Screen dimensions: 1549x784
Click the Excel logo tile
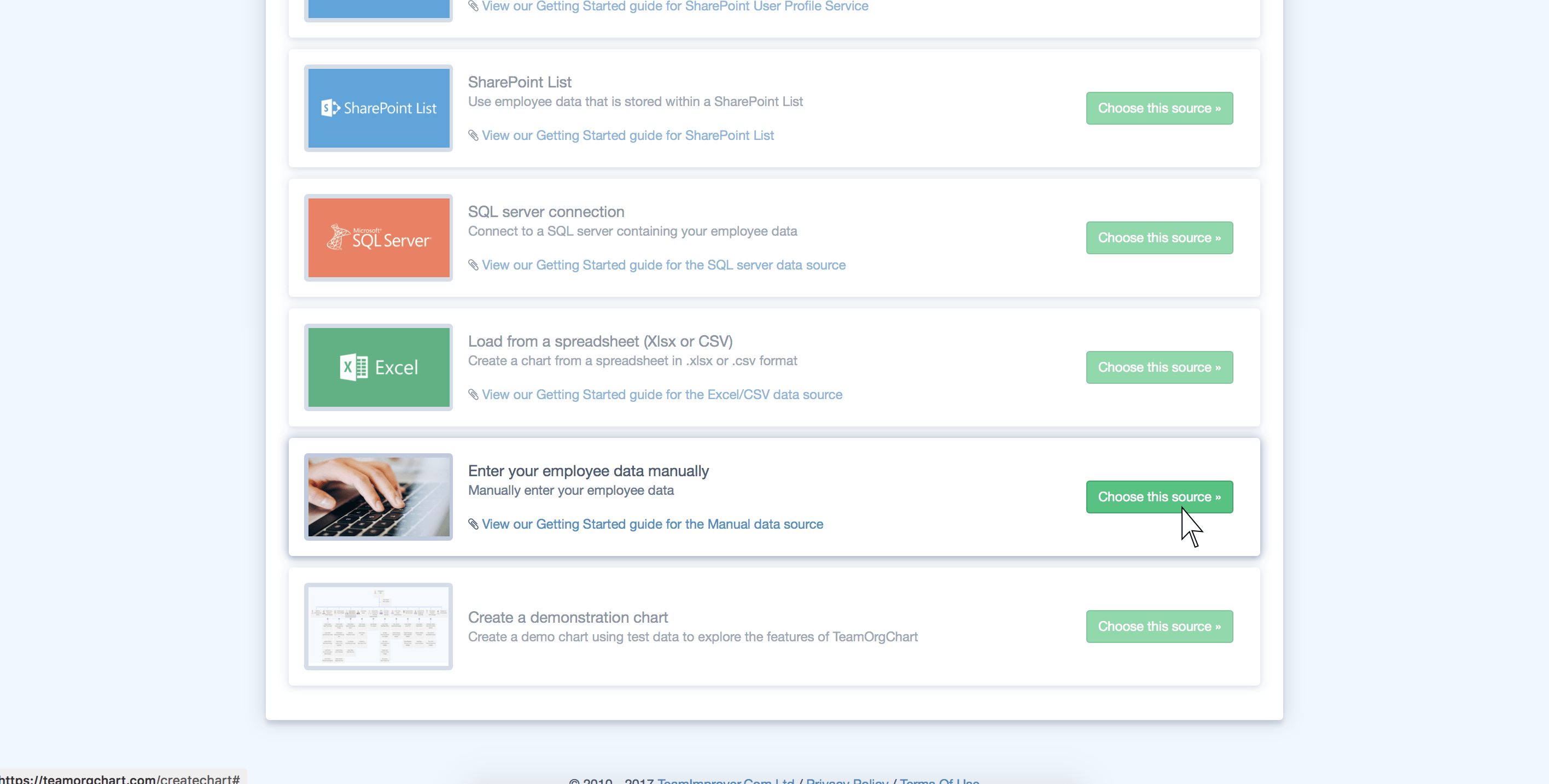[x=378, y=367]
